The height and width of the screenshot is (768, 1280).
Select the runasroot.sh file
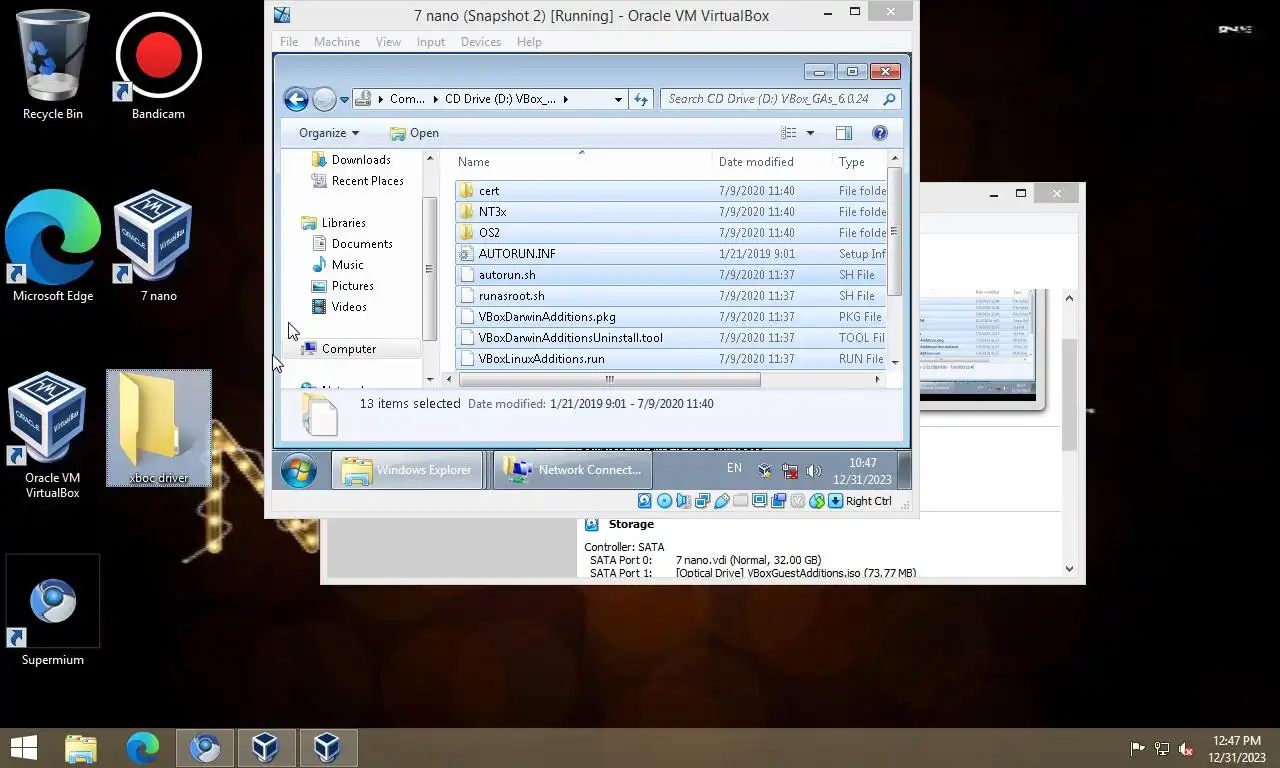pyautogui.click(x=670, y=296)
